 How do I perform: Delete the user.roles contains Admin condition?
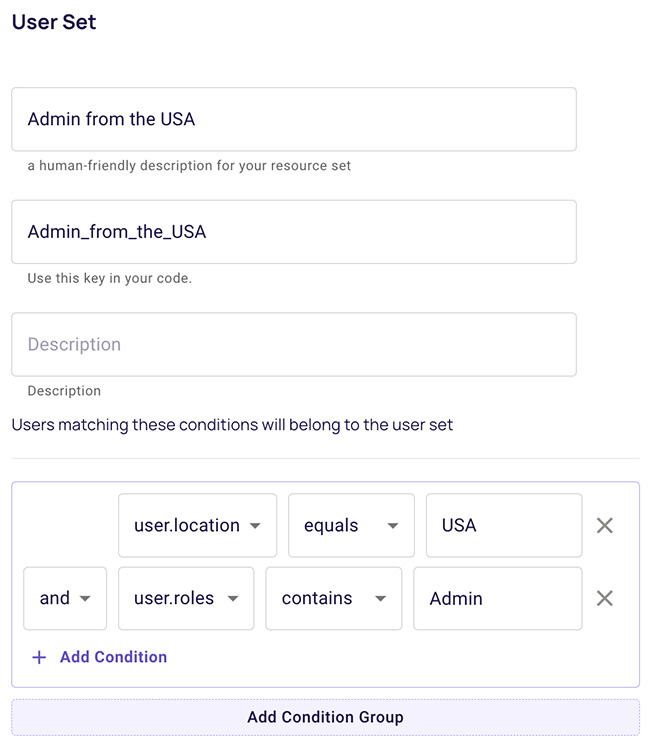[x=604, y=598]
